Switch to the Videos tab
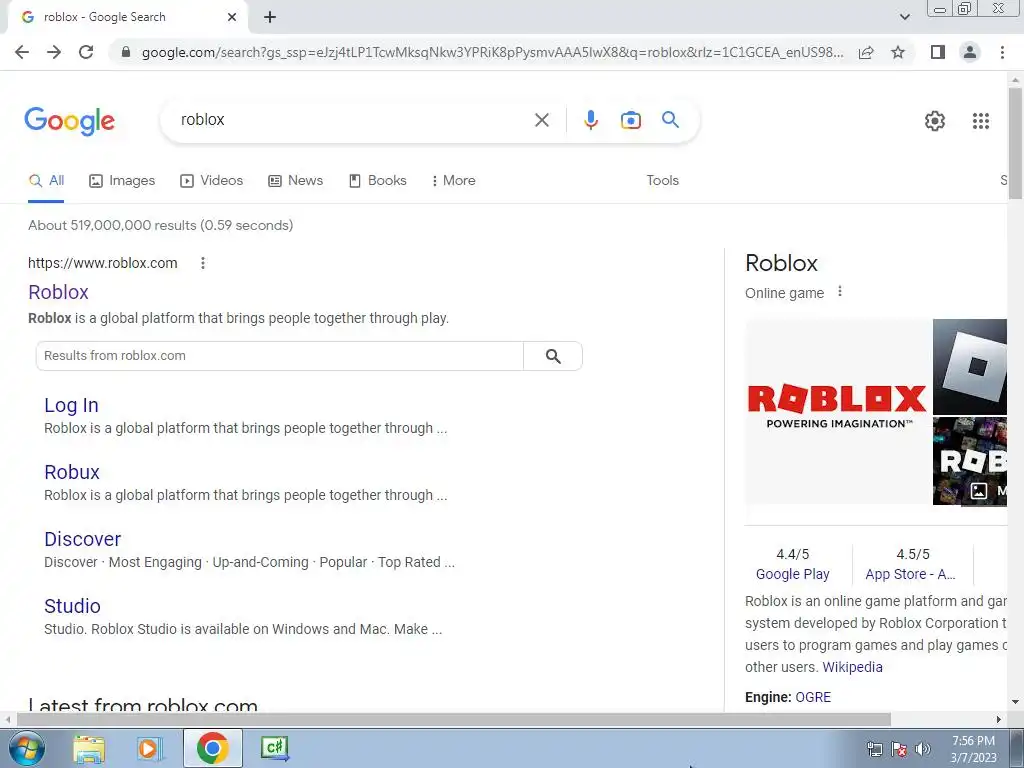The image size is (1024, 768). 212,180
